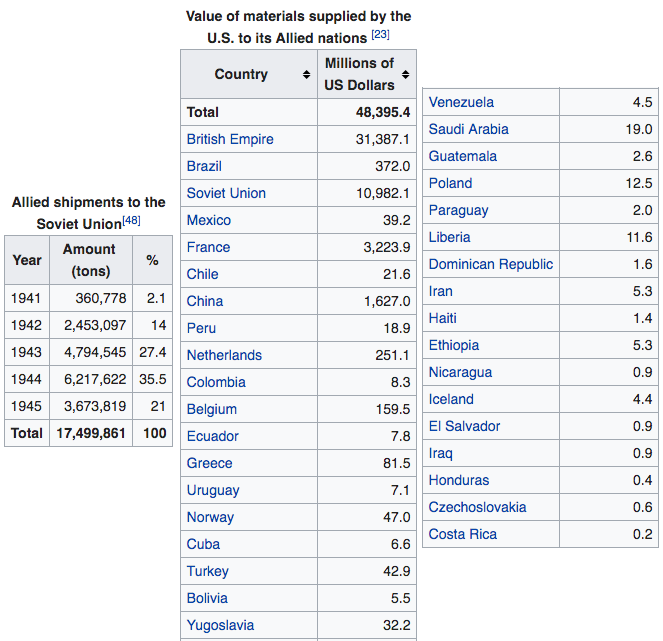
Task: Open the Haiti link
Action: (443, 319)
